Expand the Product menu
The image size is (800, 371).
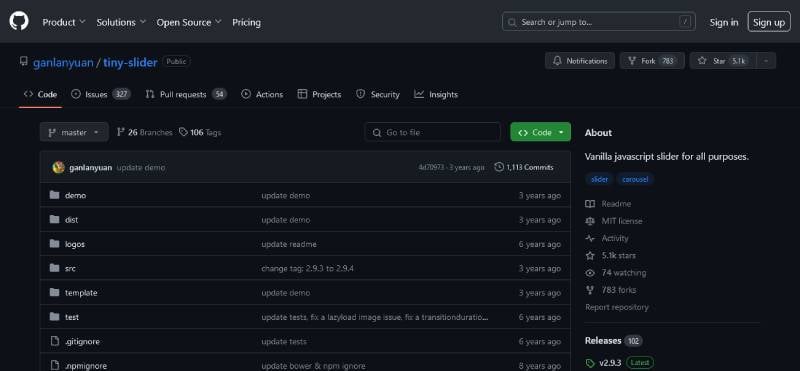pyautogui.click(x=64, y=22)
